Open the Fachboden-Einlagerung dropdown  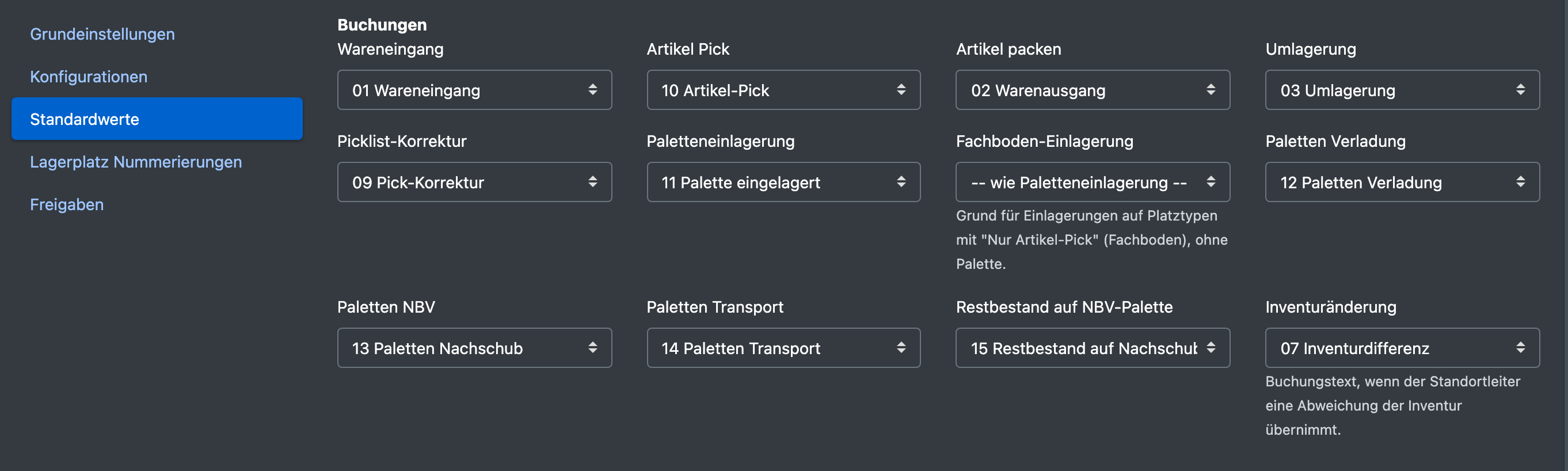coord(1093,182)
